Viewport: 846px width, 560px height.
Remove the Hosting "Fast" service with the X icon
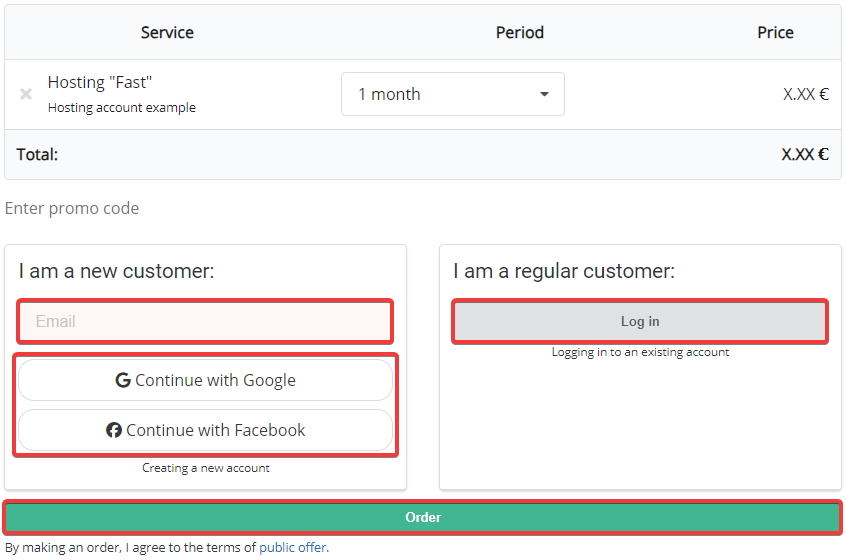26,94
